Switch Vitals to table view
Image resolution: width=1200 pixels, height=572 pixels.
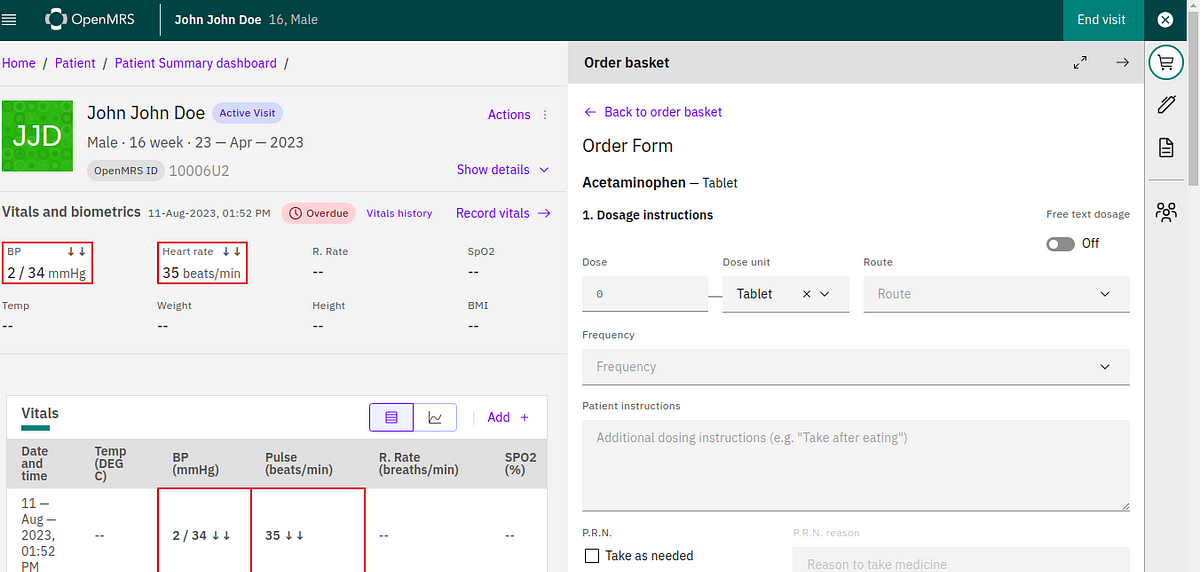391,417
